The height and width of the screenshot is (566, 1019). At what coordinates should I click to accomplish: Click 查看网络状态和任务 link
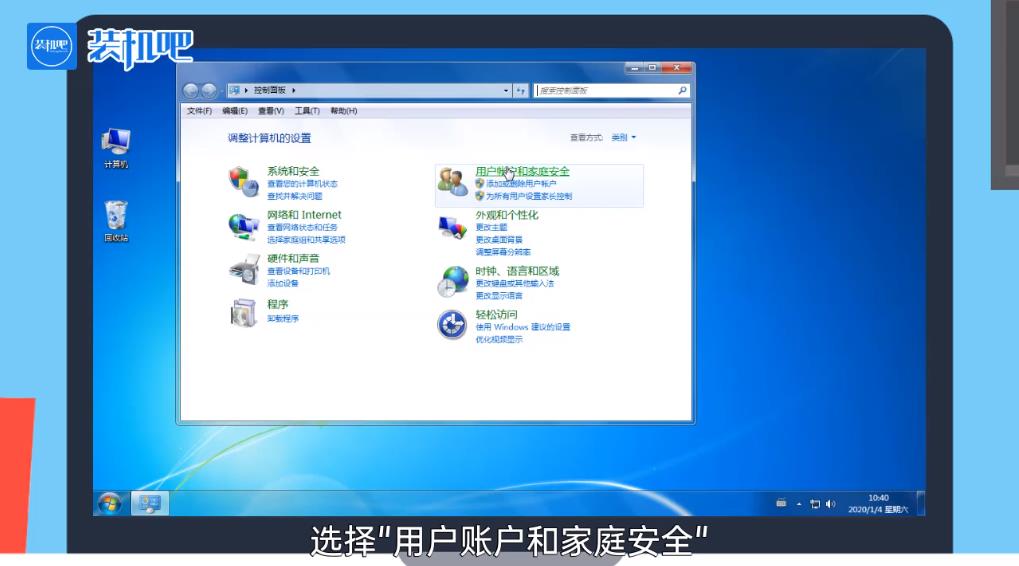click(302, 227)
